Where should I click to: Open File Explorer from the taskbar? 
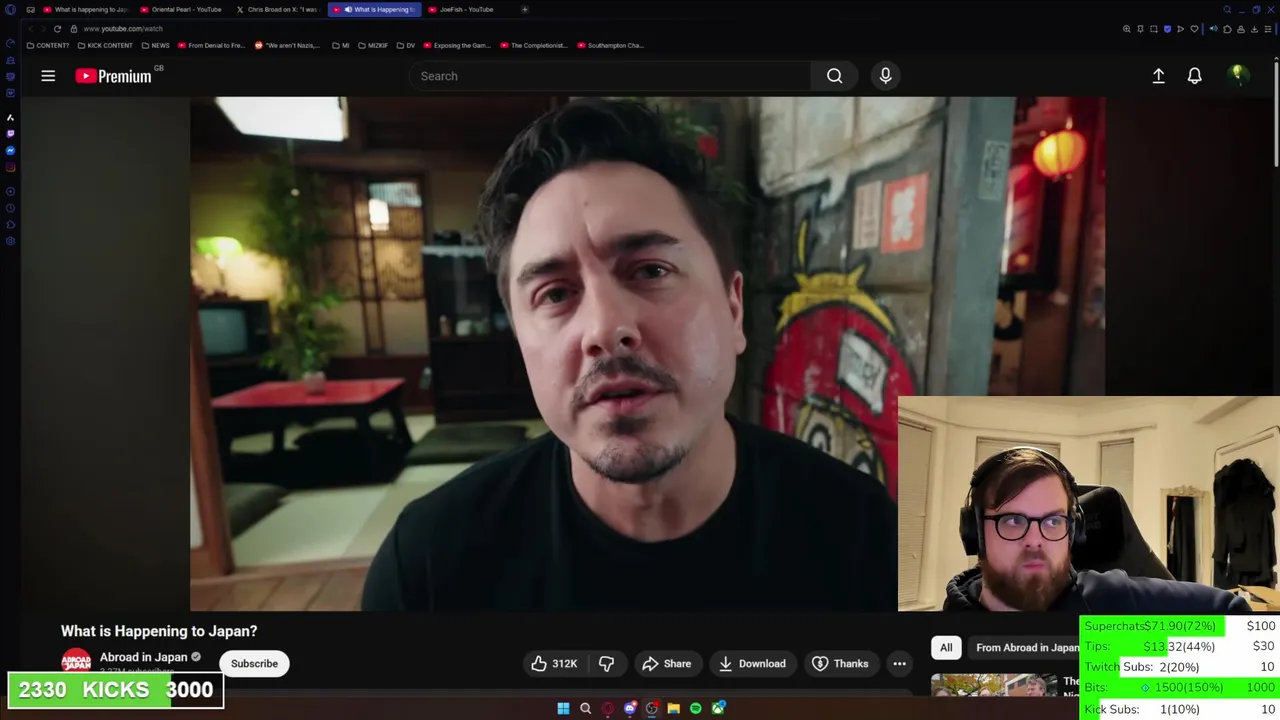674,708
